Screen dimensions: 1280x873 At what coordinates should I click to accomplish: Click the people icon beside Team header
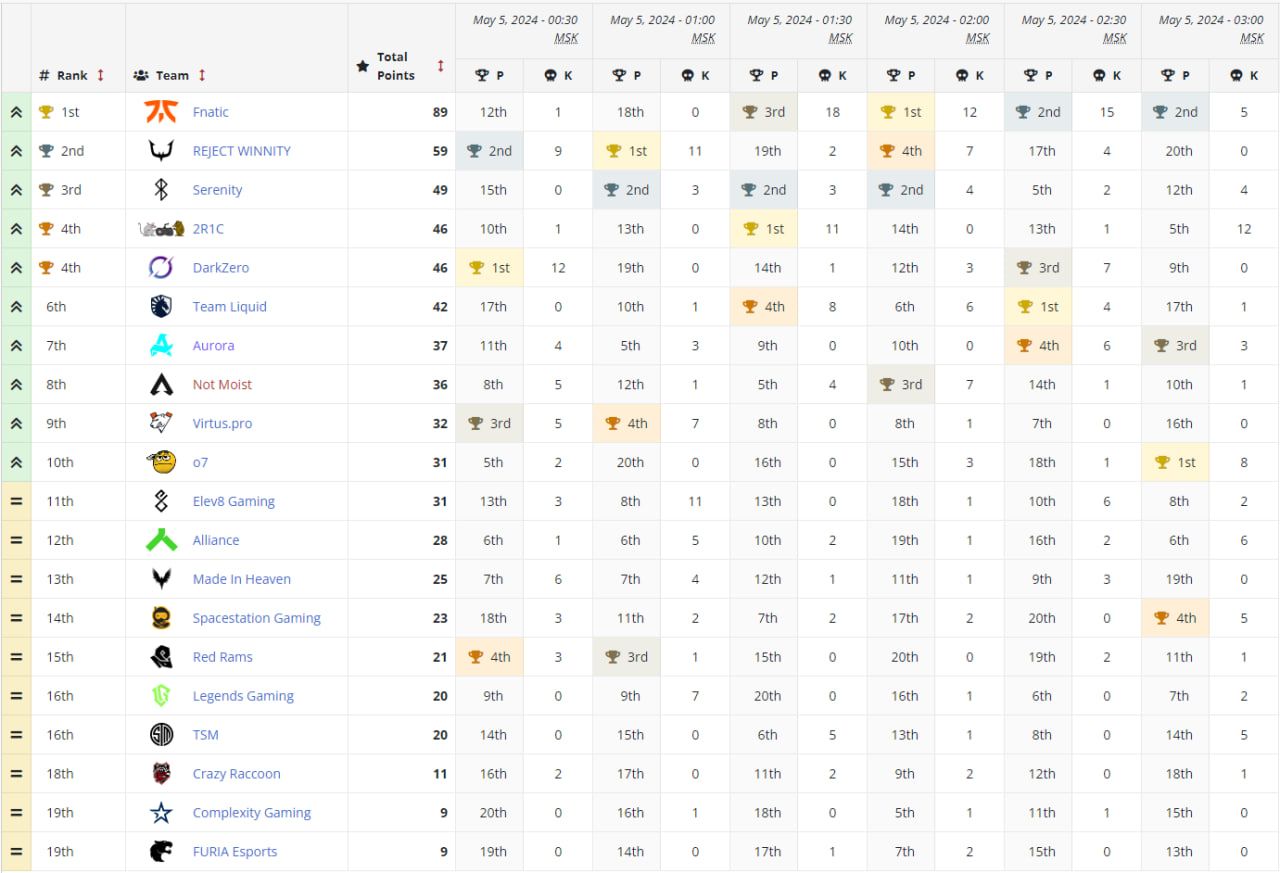(141, 75)
